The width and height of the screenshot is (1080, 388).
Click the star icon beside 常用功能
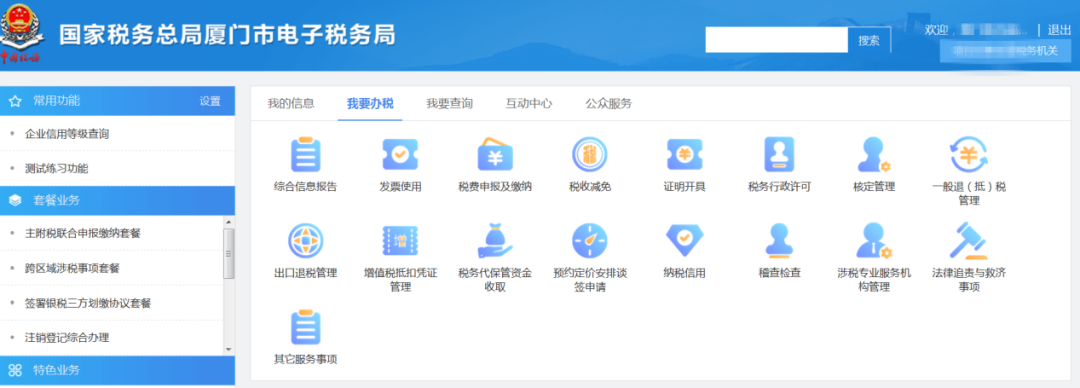click(x=15, y=101)
